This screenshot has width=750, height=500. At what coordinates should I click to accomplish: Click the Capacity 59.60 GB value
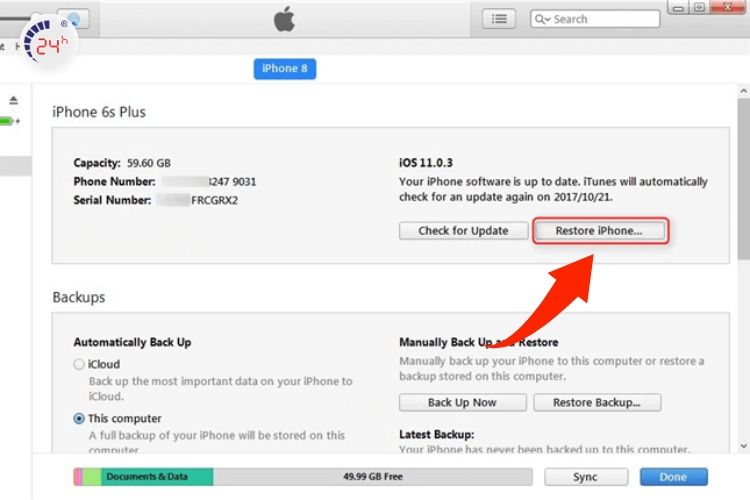[x=149, y=163]
